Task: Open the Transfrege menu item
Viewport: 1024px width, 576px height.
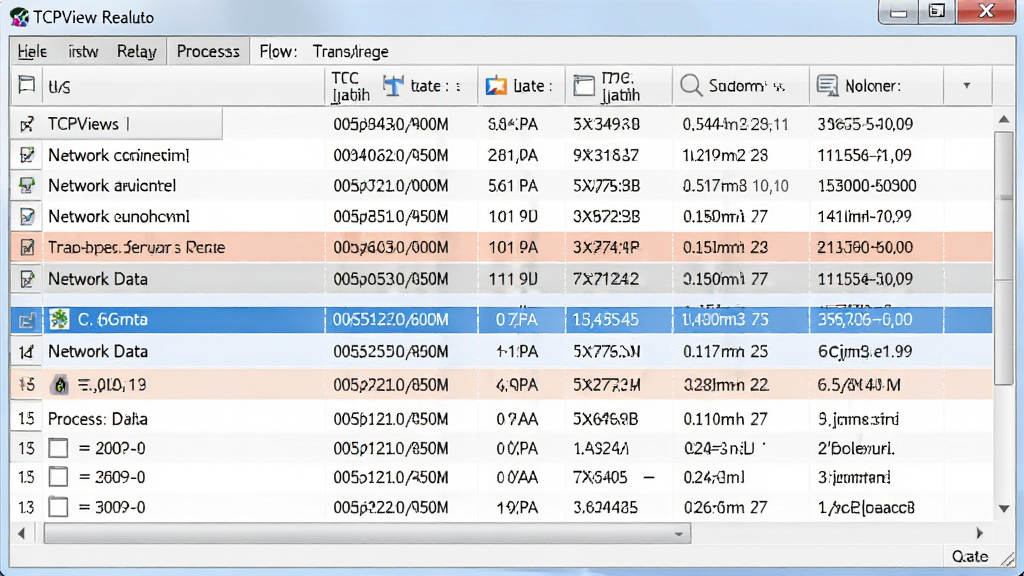Action: (x=350, y=52)
